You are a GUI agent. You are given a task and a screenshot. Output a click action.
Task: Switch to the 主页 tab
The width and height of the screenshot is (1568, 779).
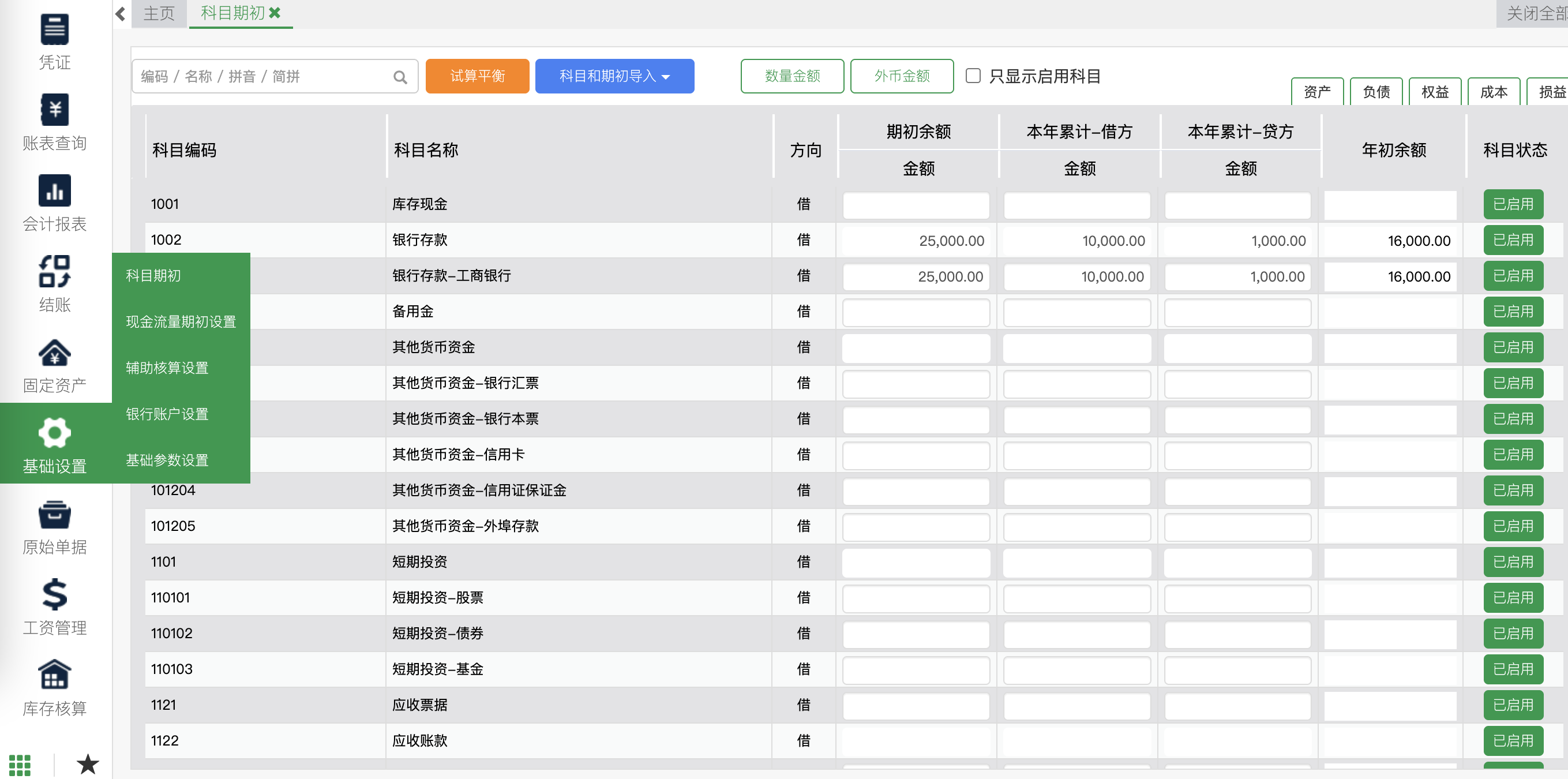coord(159,13)
